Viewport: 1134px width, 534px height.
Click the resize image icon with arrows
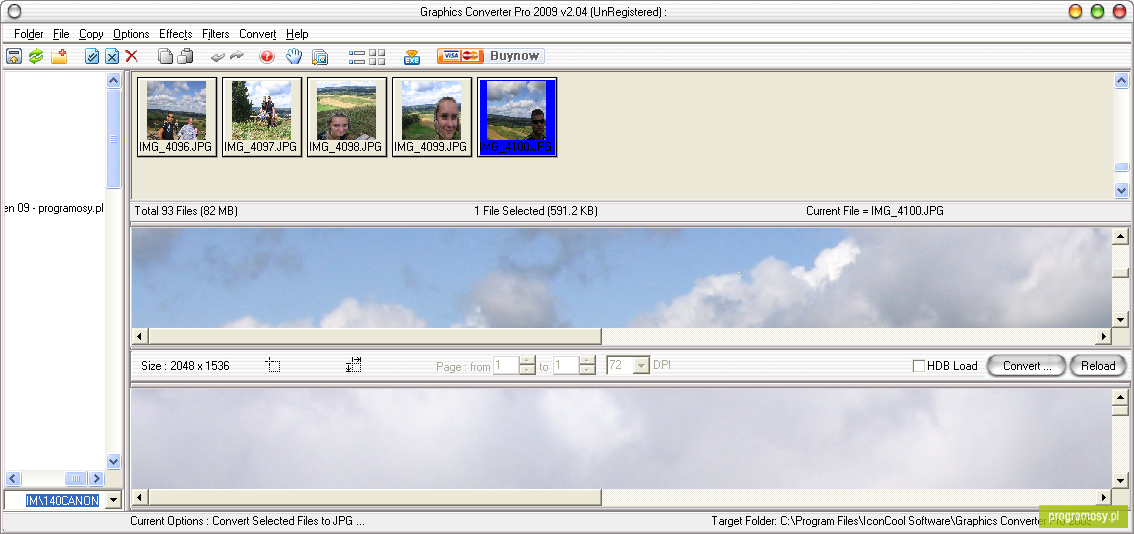354,365
